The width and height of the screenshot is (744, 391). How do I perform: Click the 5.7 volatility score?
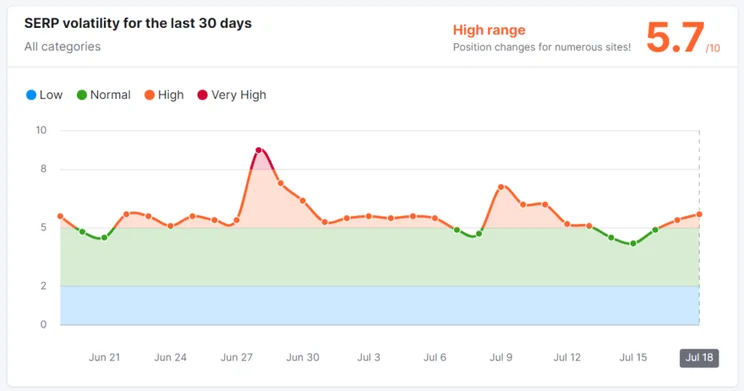675,37
